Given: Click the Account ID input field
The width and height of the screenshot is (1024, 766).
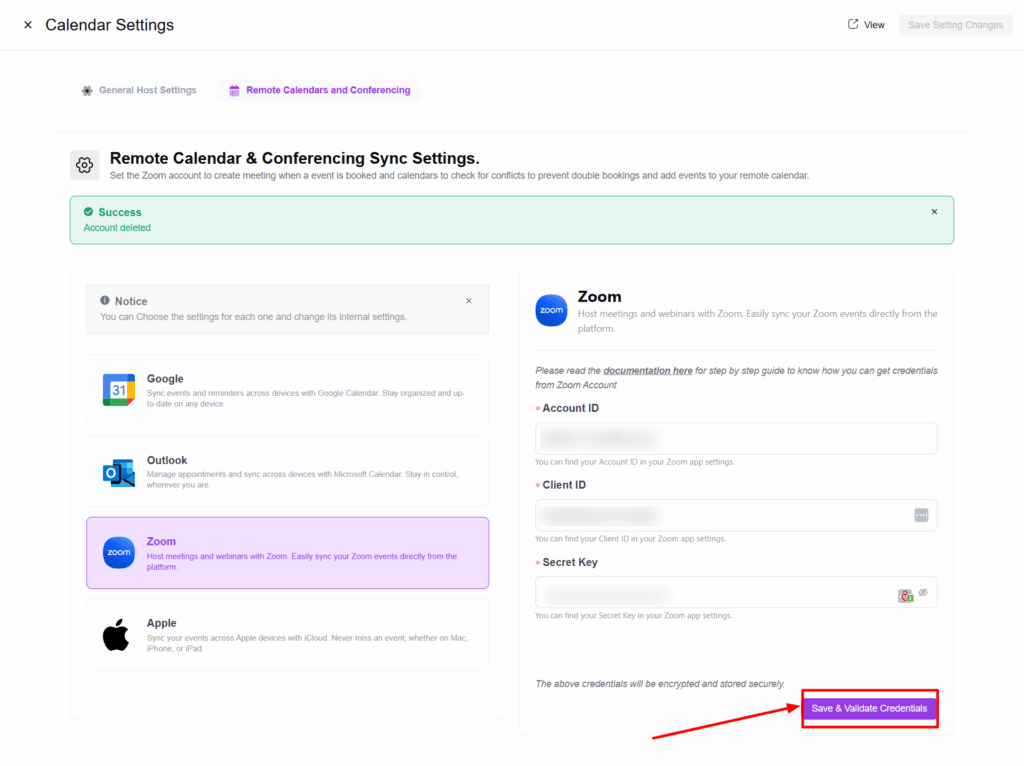Looking at the screenshot, I should click(x=735, y=438).
